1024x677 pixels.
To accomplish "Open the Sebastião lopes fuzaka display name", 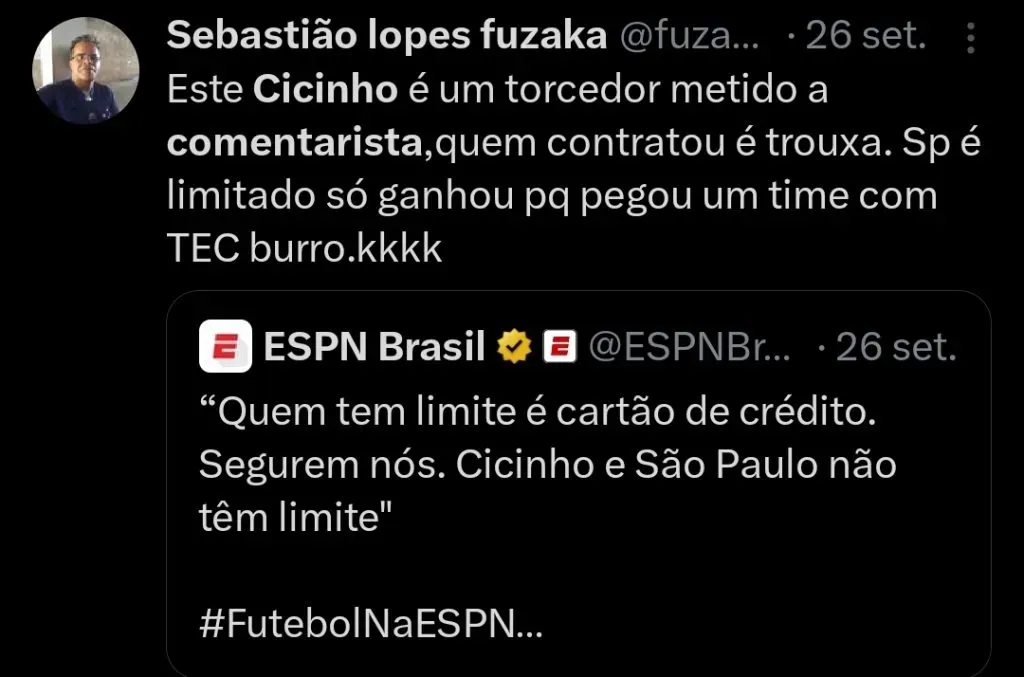I will [386, 37].
